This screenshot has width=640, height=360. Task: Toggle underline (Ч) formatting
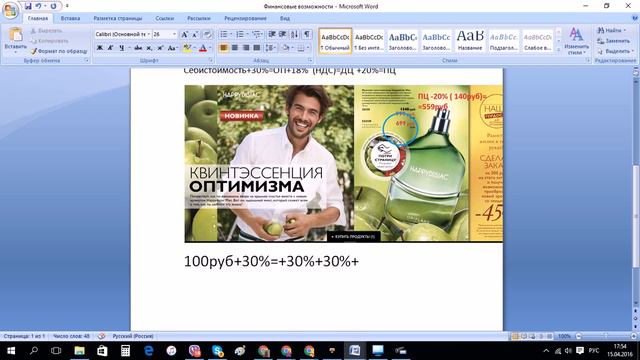(x=121, y=48)
